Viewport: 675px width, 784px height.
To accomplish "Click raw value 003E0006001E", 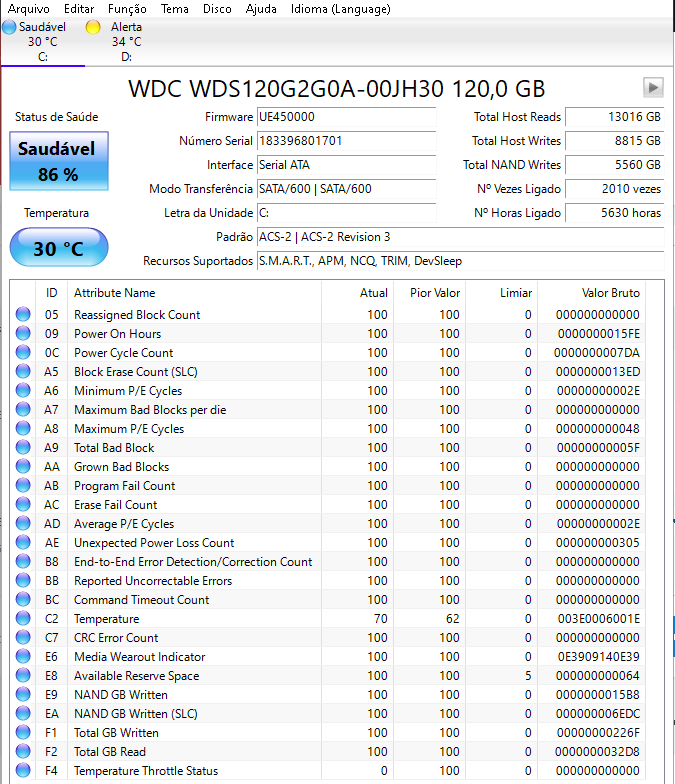I will coord(598,619).
